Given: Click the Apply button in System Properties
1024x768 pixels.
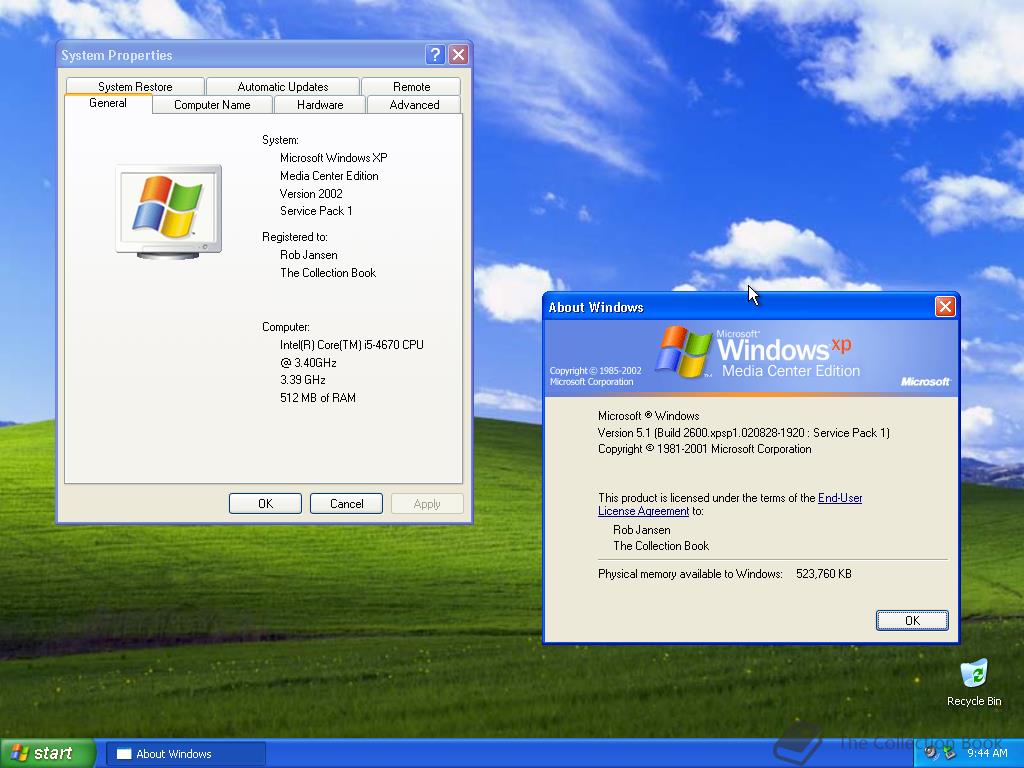Looking at the screenshot, I should [x=427, y=504].
